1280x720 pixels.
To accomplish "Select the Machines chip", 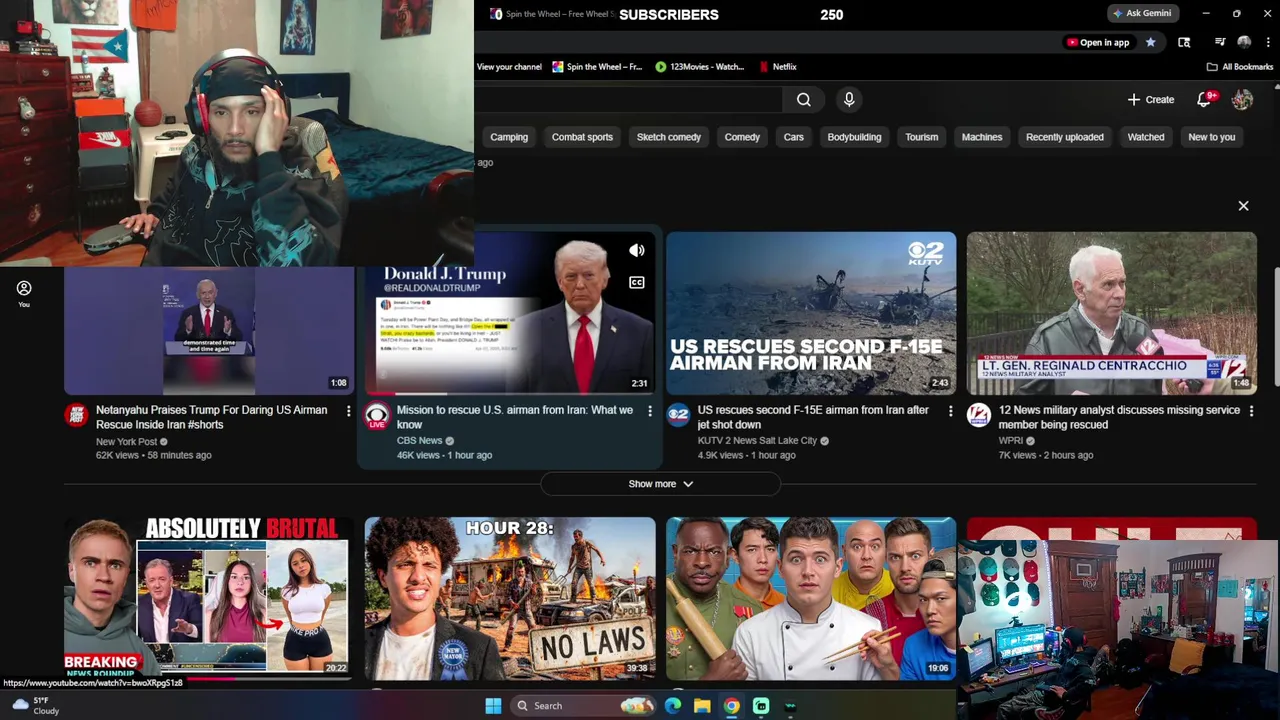I will (x=982, y=137).
